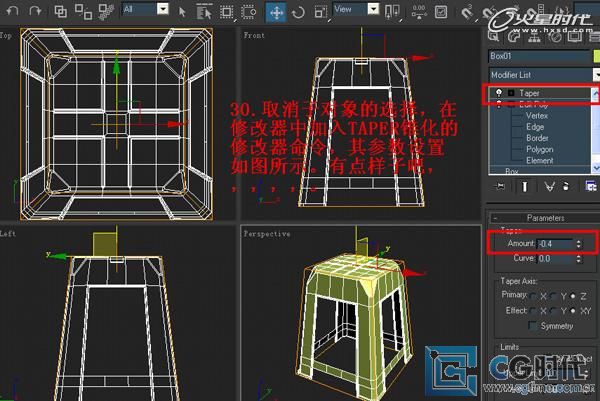Choose the Select Object arrow tool
This screenshot has height=401, width=600.
tap(182, 12)
